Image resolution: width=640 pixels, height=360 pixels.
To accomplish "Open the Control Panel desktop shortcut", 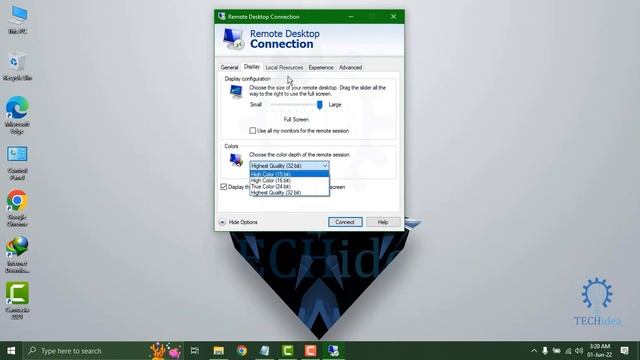I will [x=17, y=163].
